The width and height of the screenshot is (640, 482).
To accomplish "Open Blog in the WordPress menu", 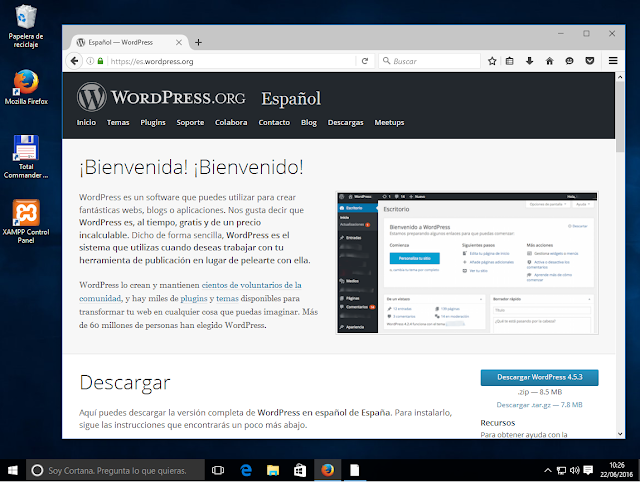I will 309,122.
